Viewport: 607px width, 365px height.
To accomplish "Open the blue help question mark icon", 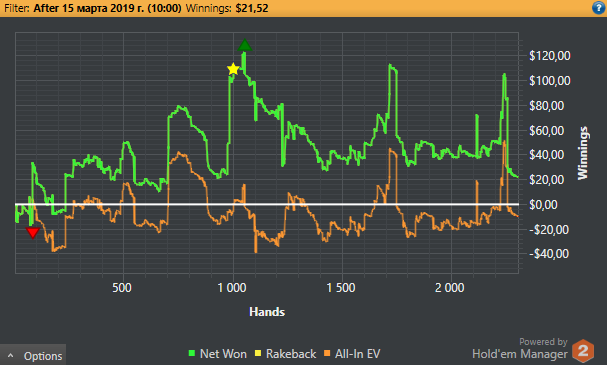I will pos(598,8).
